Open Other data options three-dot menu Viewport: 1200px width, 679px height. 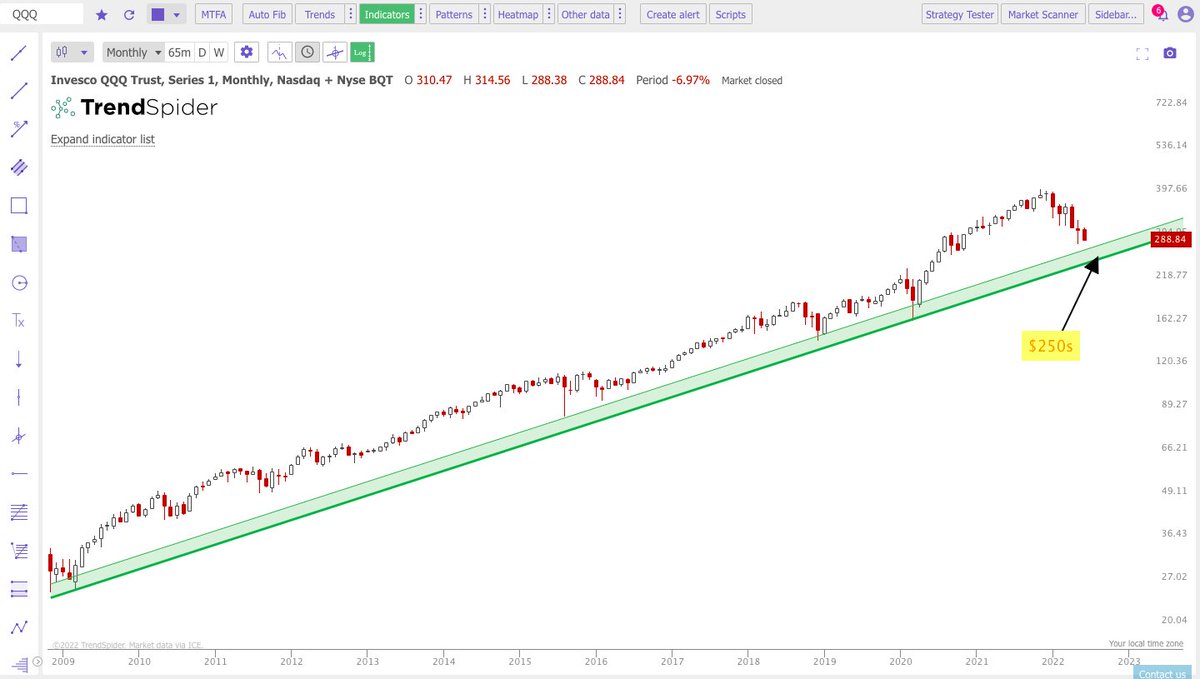click(622, 15)
